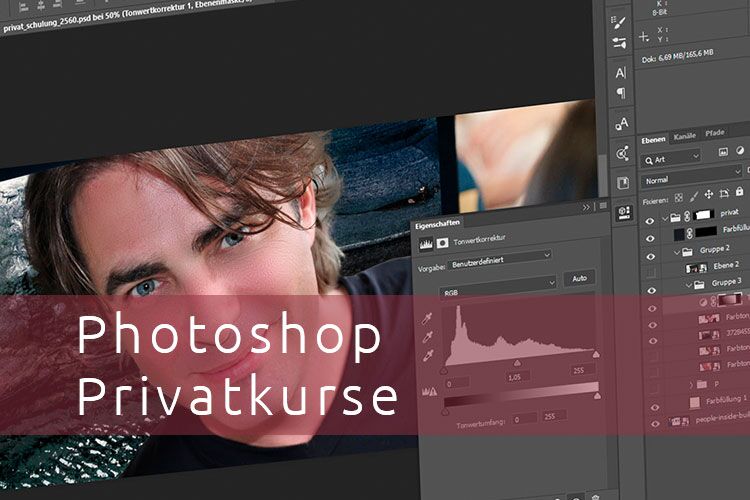Viewport: 750px width, 500px height.
Task: Open the Brushes panel icon with slider
Action: pos(619,43)
